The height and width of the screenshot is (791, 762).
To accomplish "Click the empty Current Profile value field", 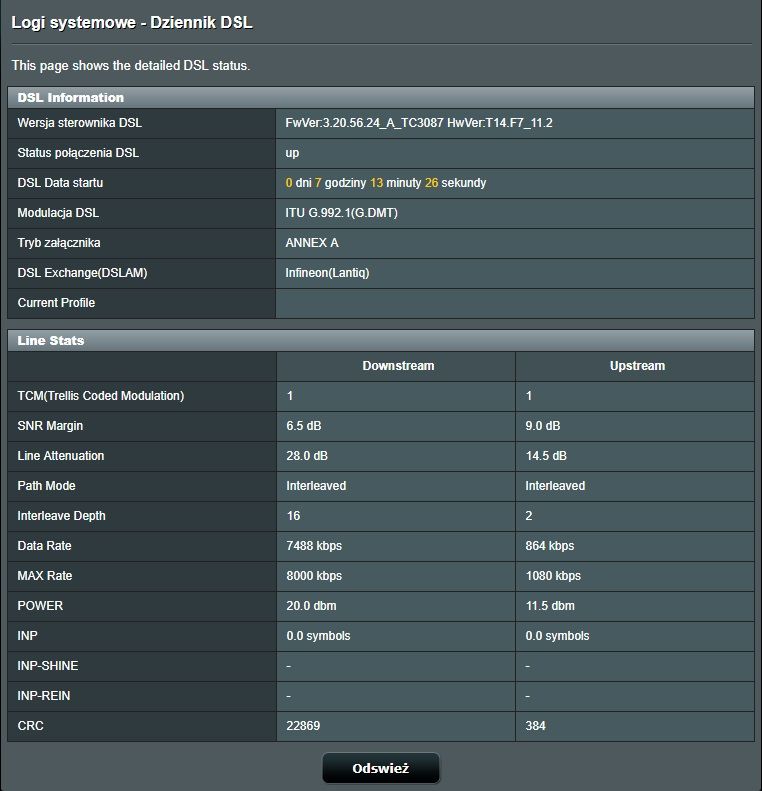I will point(514,303).
